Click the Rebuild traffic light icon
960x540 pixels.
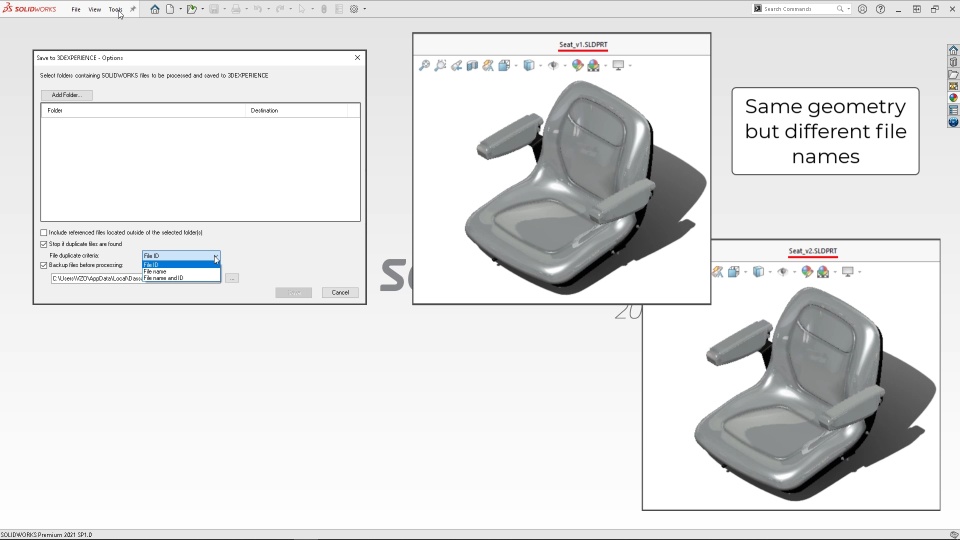click(x=324, y=9)
